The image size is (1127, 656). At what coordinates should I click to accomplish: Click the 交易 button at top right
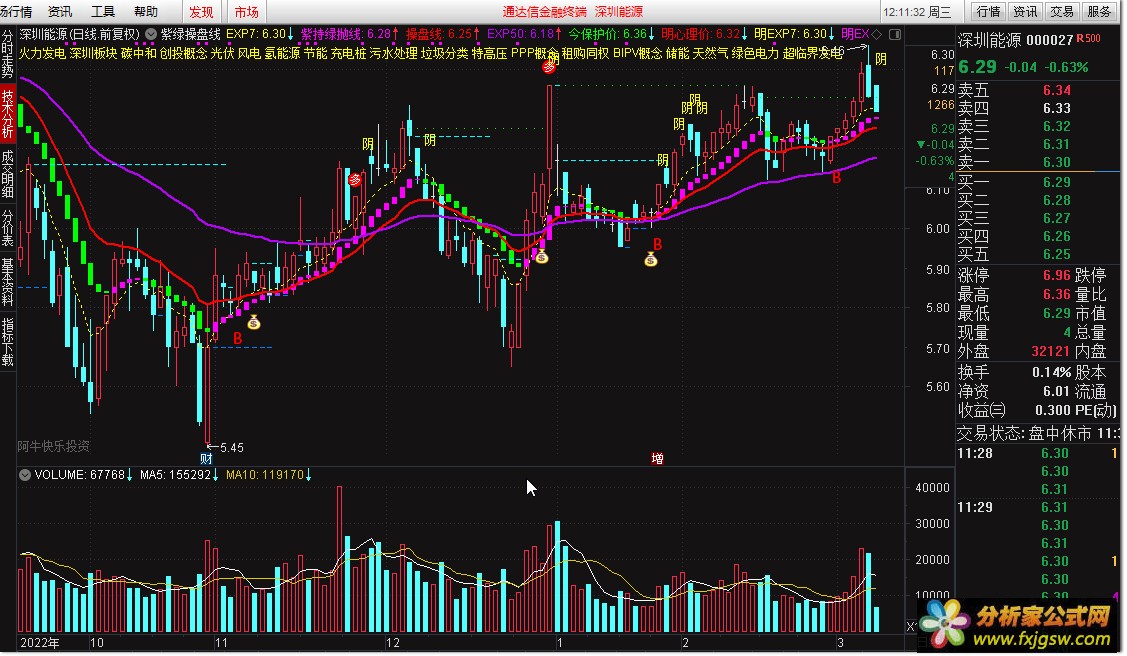click(x=1062, y=11)
